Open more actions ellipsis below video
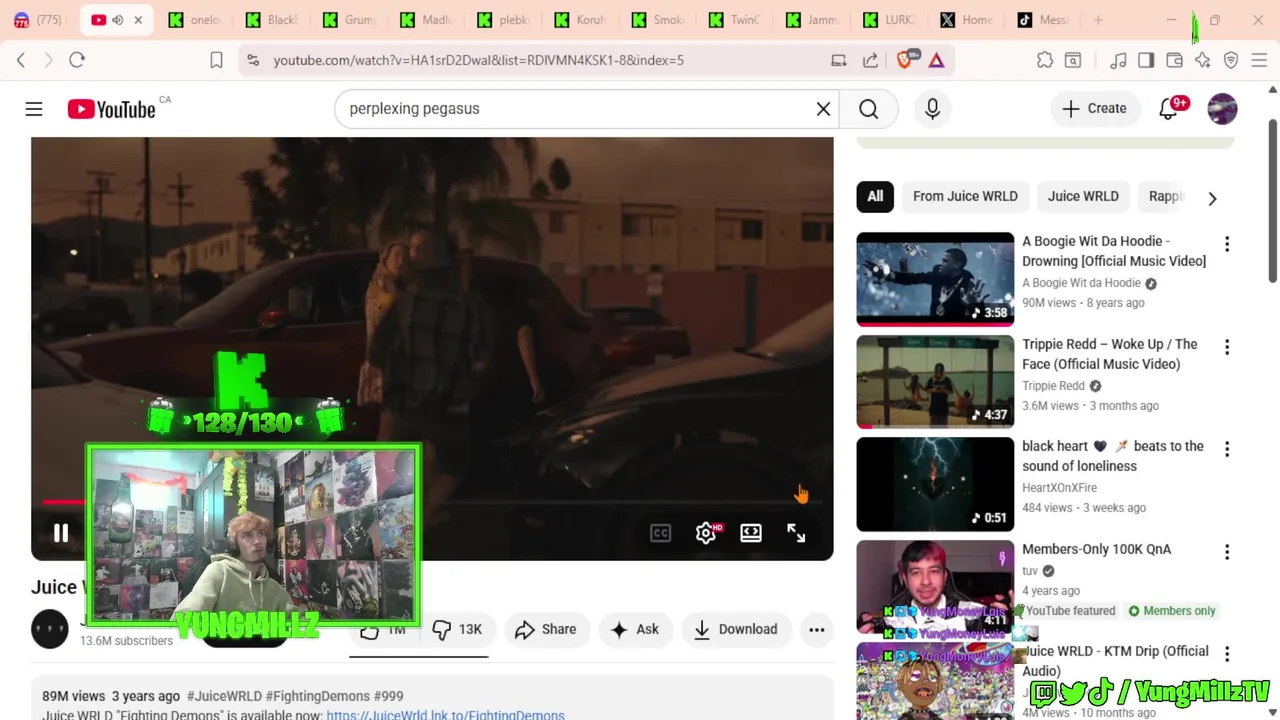The height and width of the screenshot is (720, 1280). click(x=817, y=629)
